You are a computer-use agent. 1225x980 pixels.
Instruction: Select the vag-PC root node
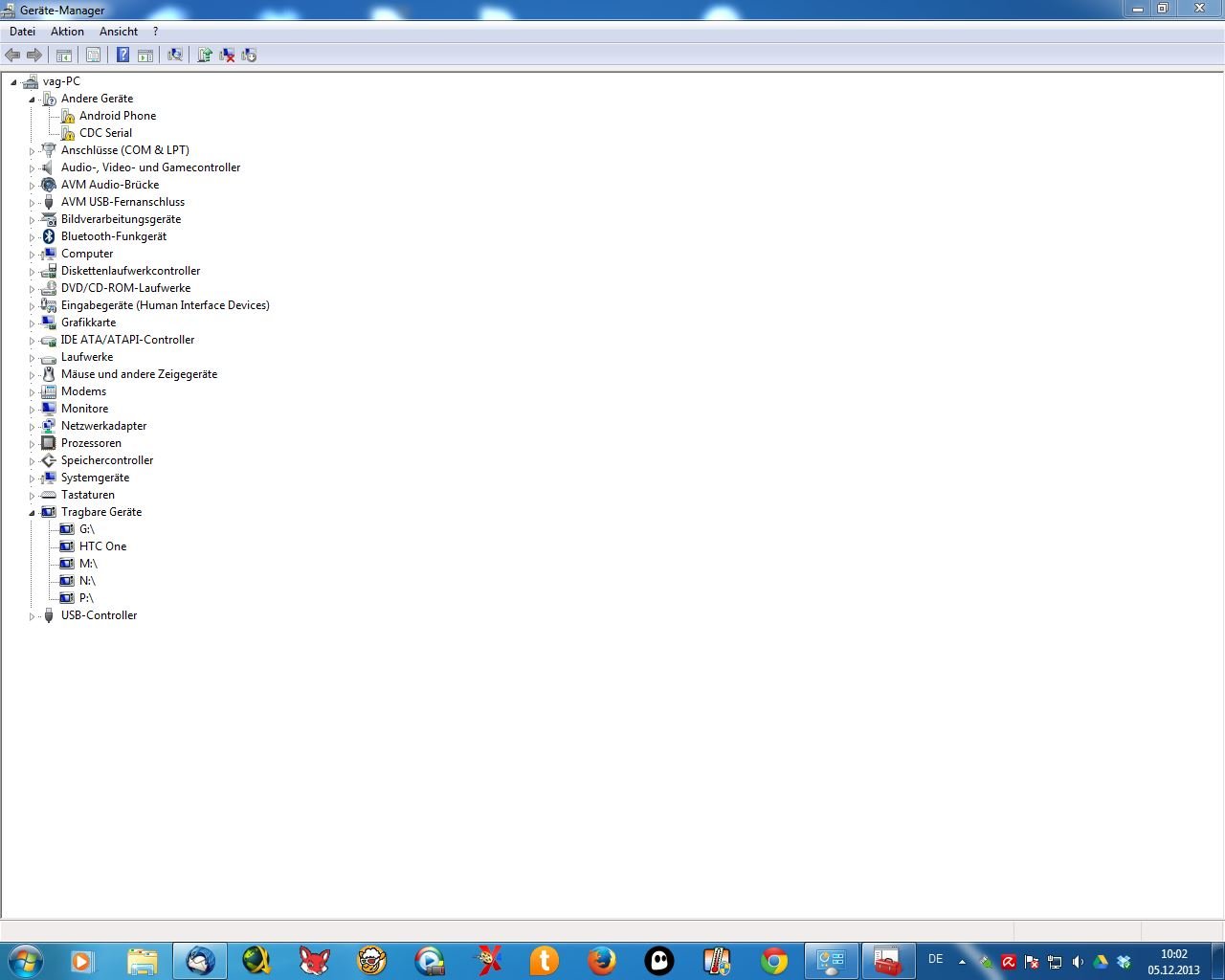(61, 81)
